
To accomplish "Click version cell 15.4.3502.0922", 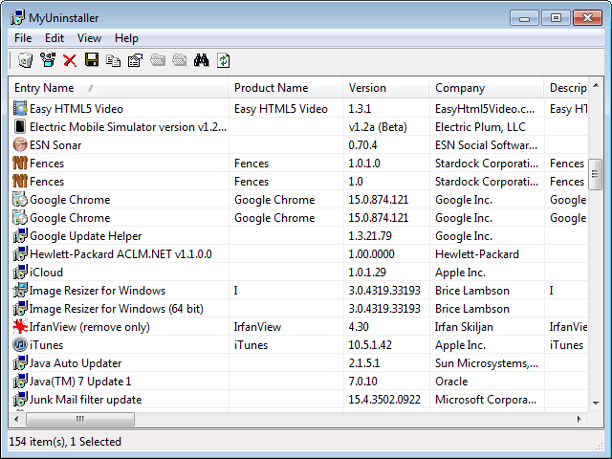I will point(384,400).
